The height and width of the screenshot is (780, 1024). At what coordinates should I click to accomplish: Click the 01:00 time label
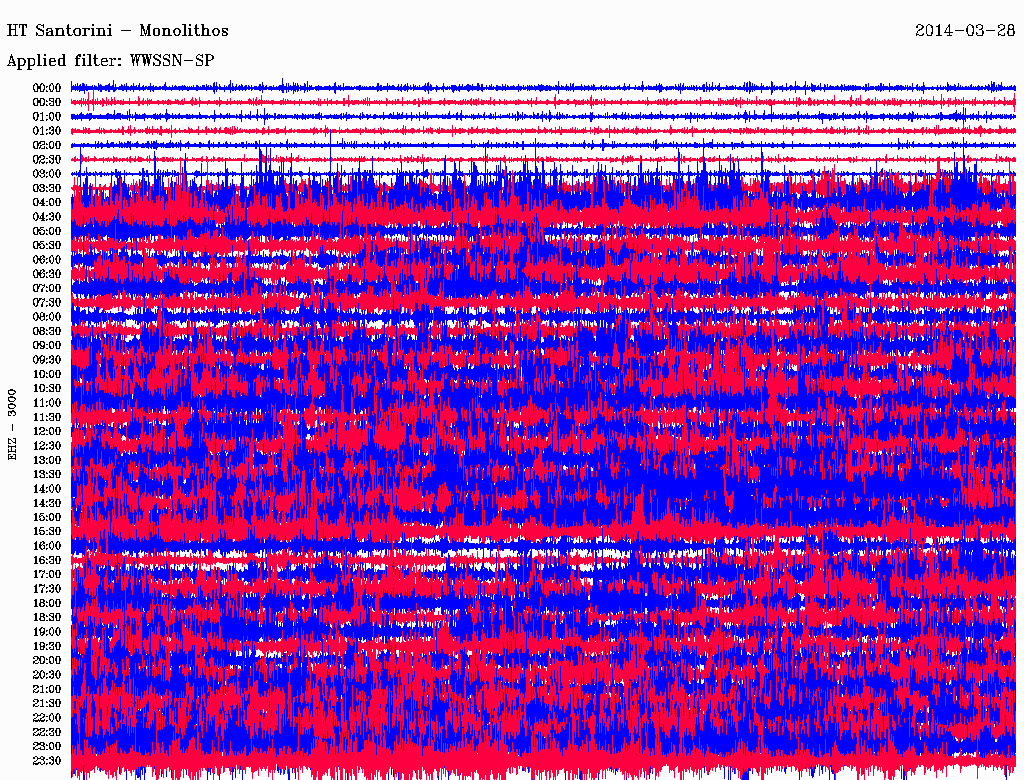point(47,117)
